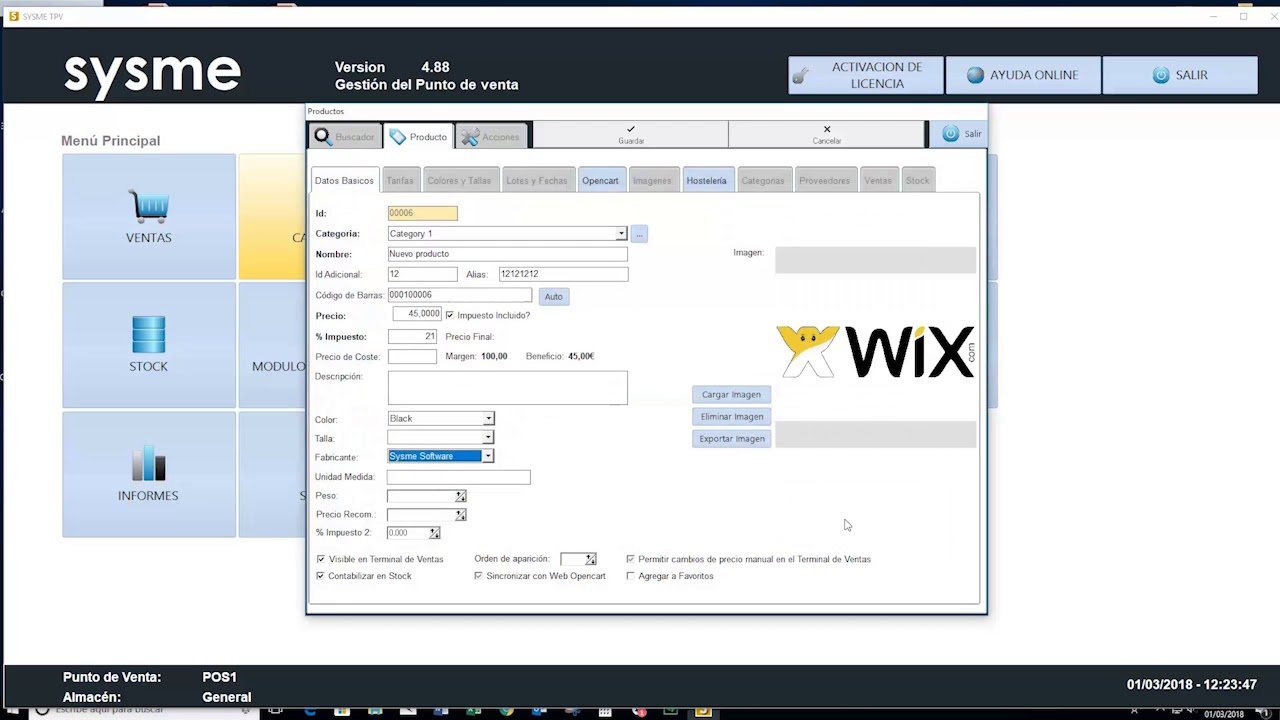The image size is (1280, 720).
Task: Open Ayuda Online globe button
Action: coord(1022,75)
